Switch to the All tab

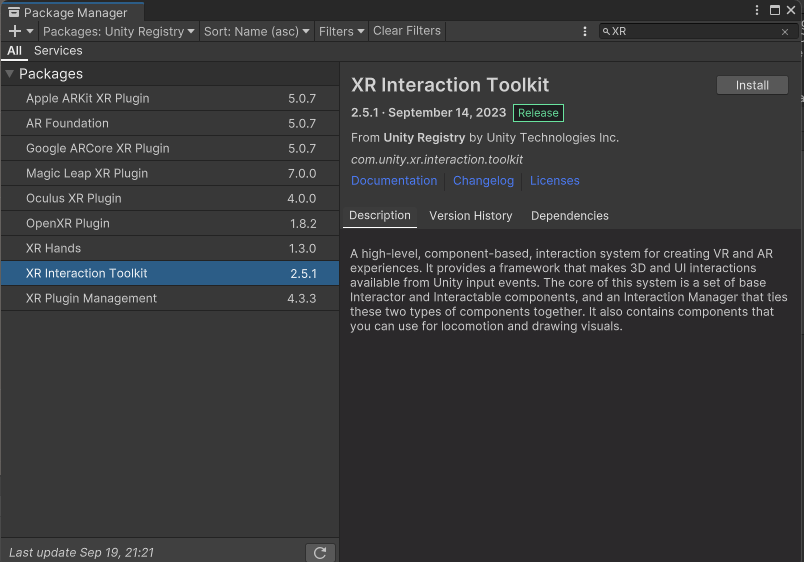14,51
